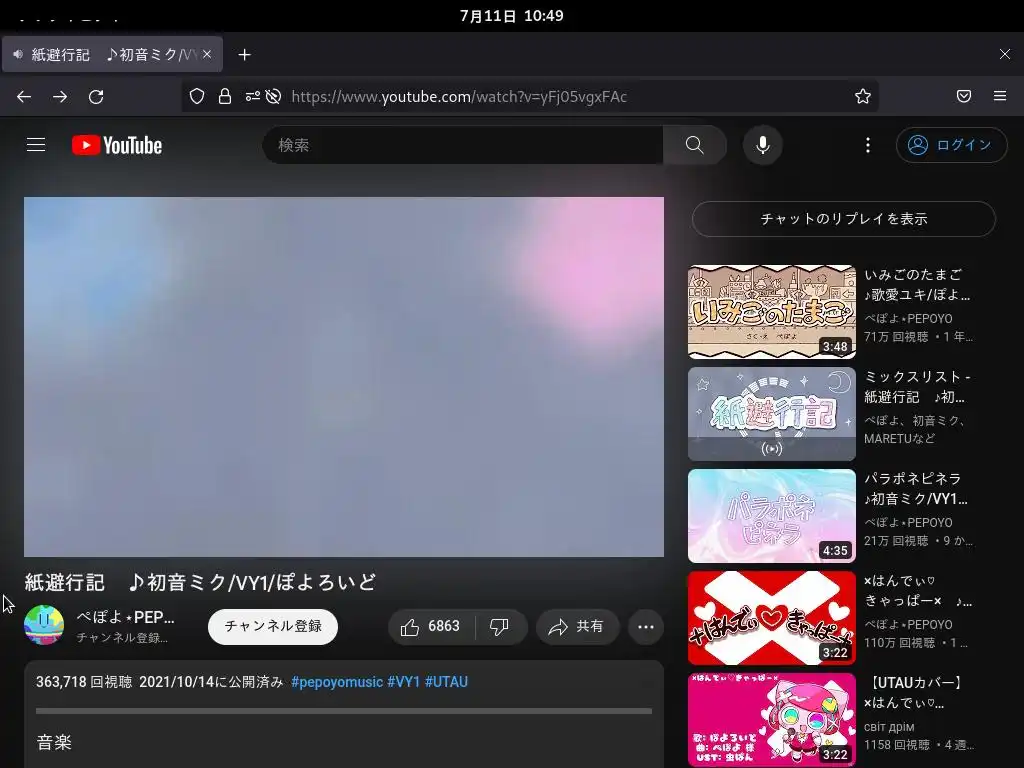The width and height of the screenshot is (1024, 768).
Task: Click the blocked autoplay icon in address bar
Action: pos(274,97)
